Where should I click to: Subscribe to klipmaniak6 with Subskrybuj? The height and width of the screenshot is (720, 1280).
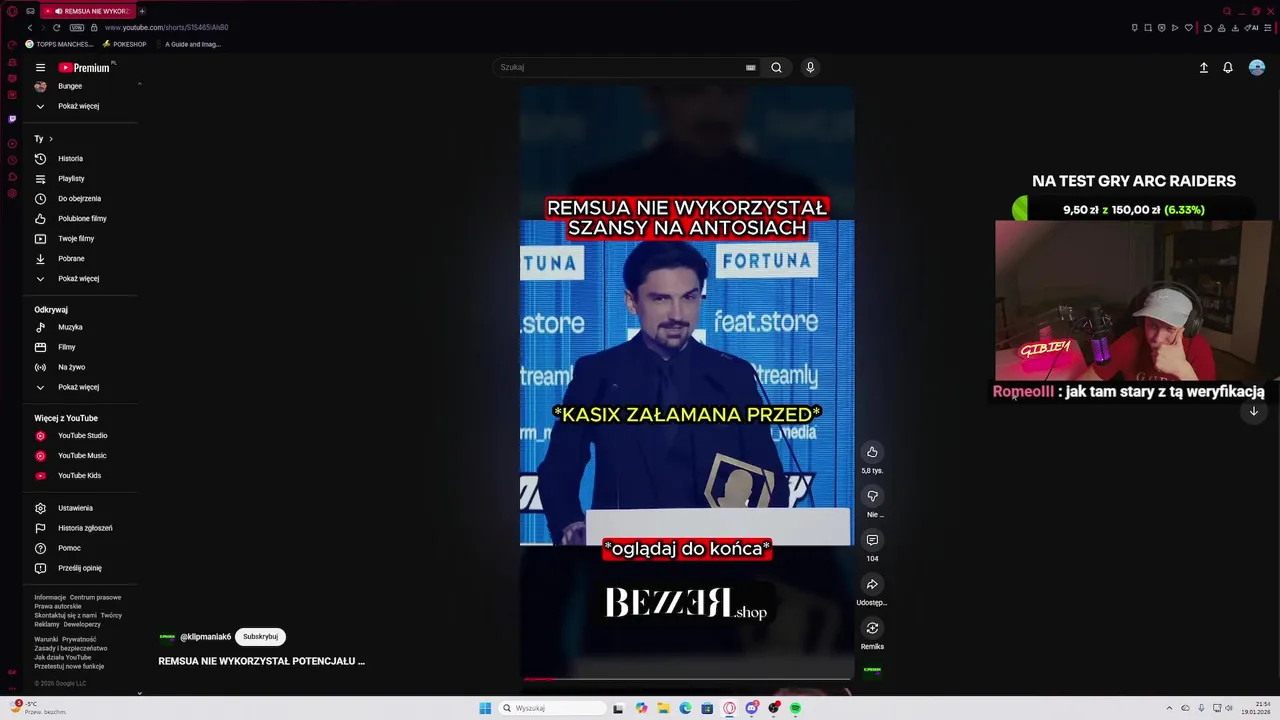pyautogui.click(x=260, y=637)
